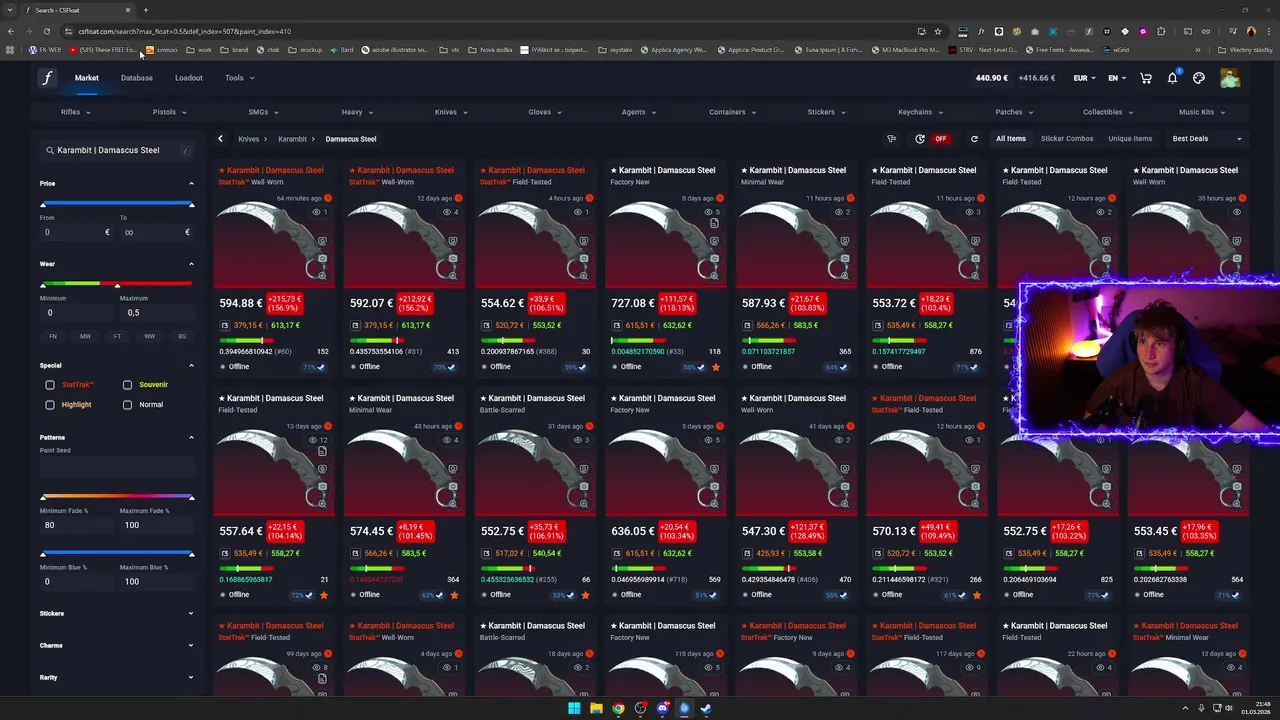This screenshot has width=1280, height=720.
Task: Adjust the blue percentage slider
Action: pos(117,554)
